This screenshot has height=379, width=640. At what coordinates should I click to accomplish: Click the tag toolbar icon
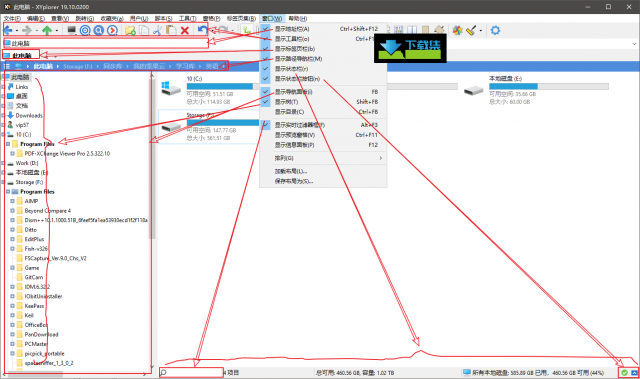click(x=440, y=30)
